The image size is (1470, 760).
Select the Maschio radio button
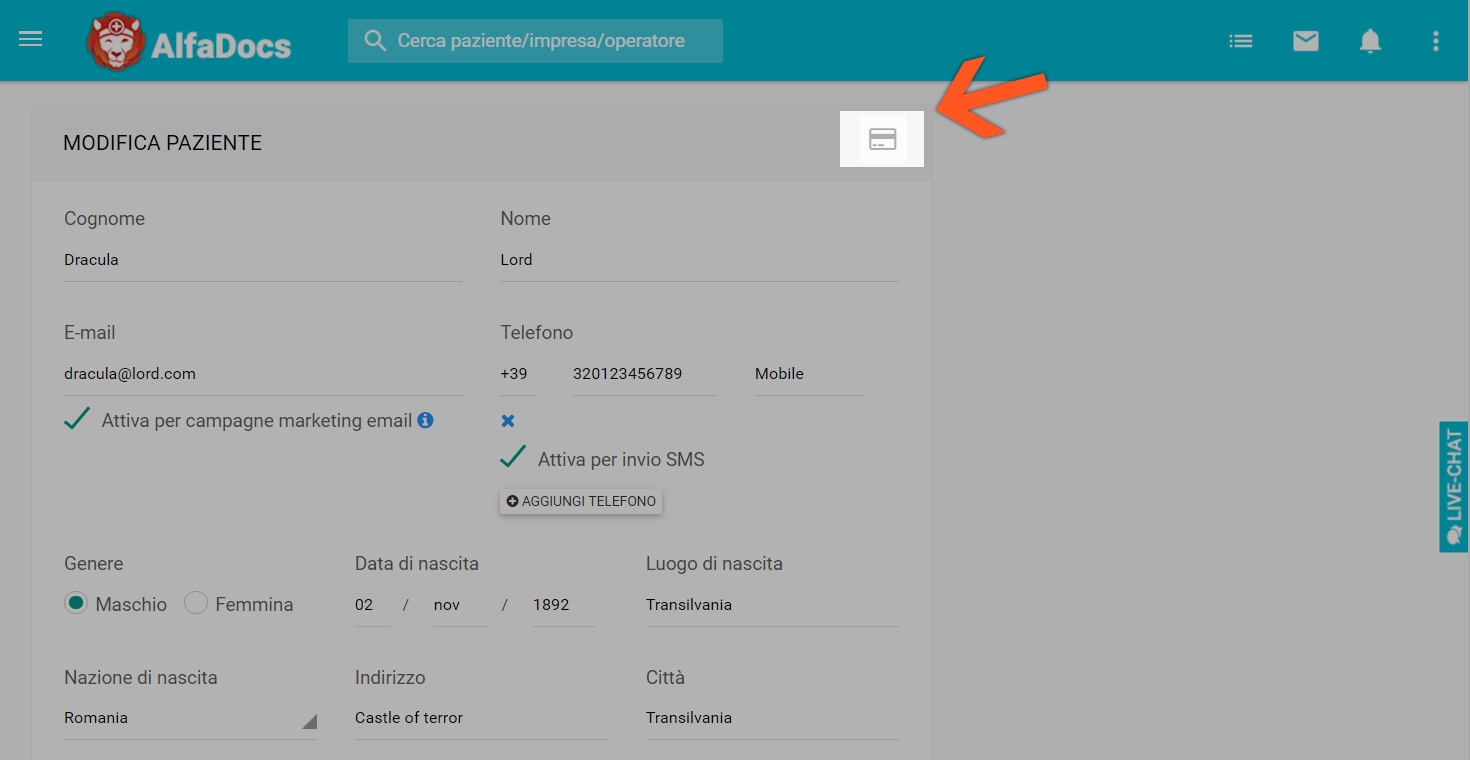coord(76,603)
